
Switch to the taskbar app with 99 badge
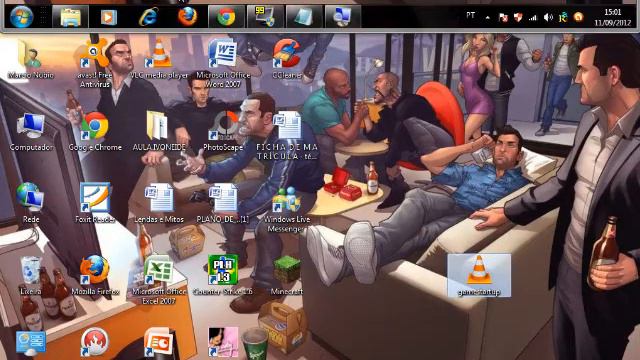click(265, 17)
